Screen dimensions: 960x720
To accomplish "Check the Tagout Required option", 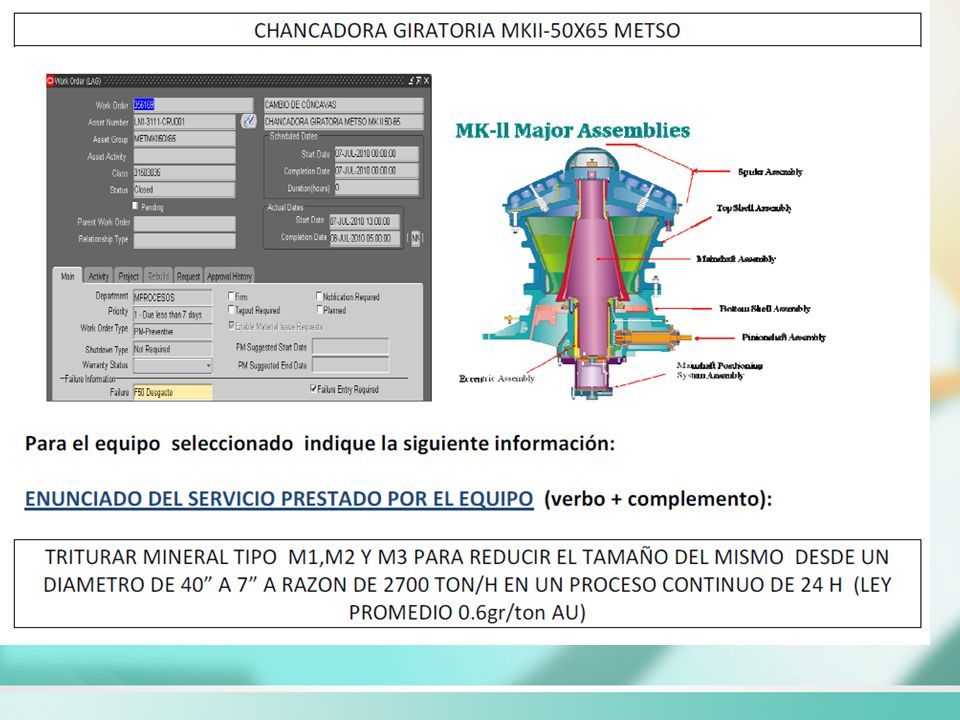I will [231, 310].
